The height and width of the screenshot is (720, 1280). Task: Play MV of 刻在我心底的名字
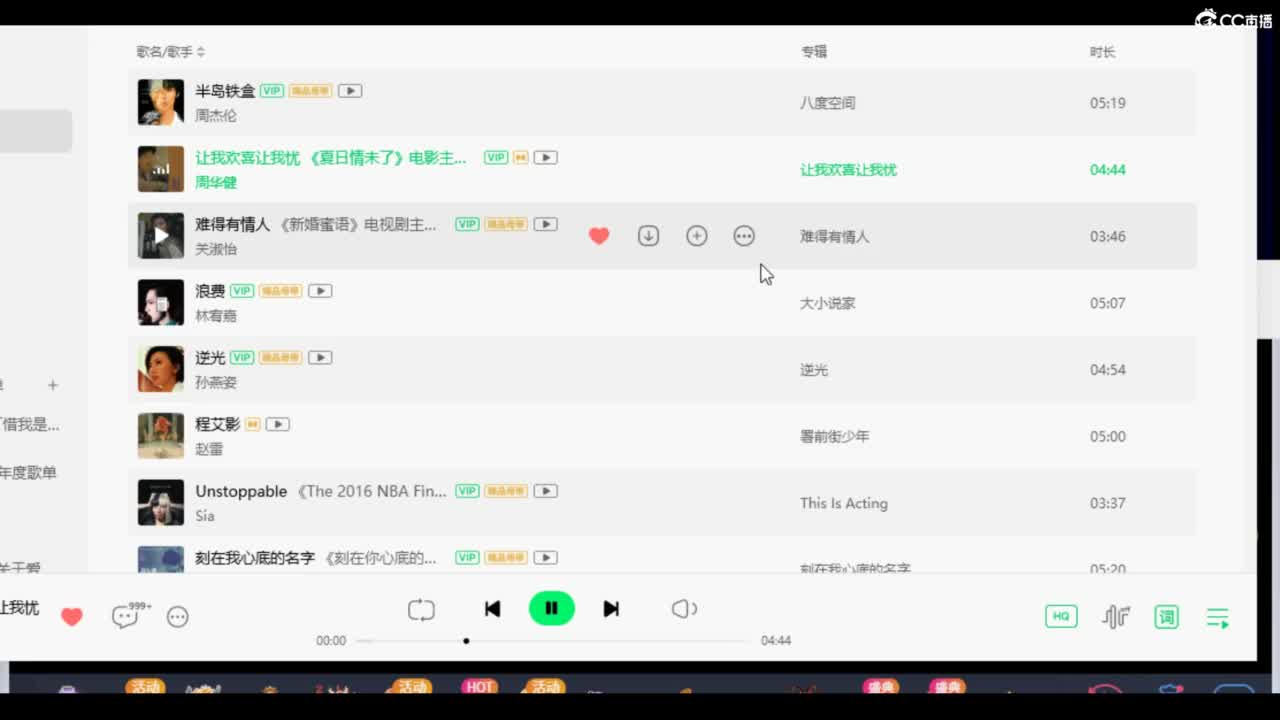tap(545, 558)
